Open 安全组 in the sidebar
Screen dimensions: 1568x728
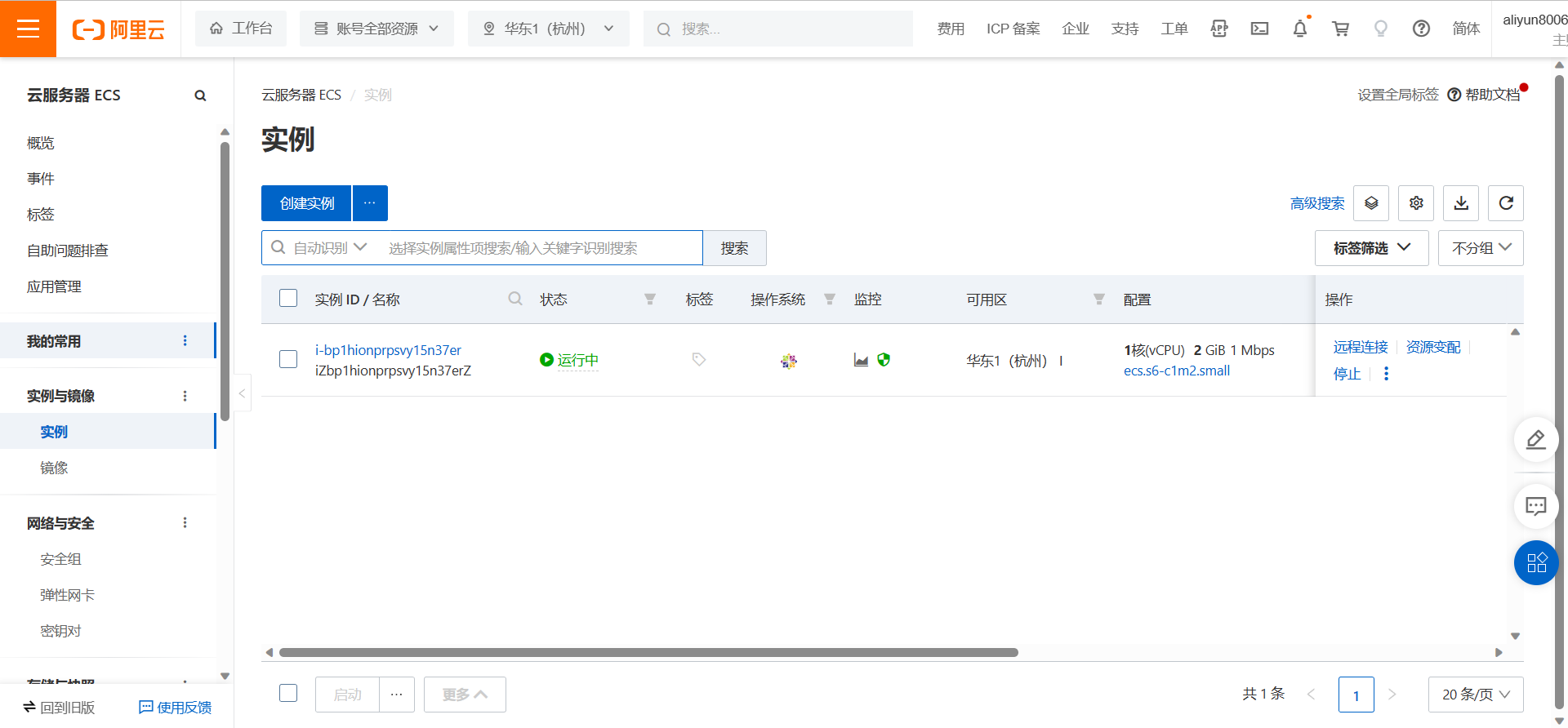click(x=60, y=559)
